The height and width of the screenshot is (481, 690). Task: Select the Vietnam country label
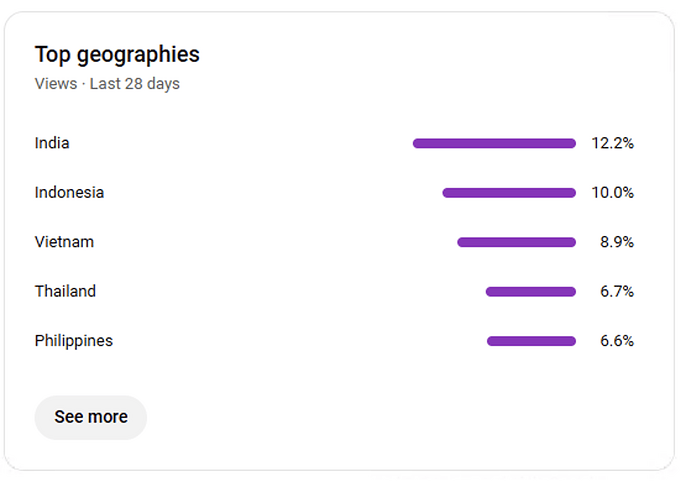pos(64,242)
